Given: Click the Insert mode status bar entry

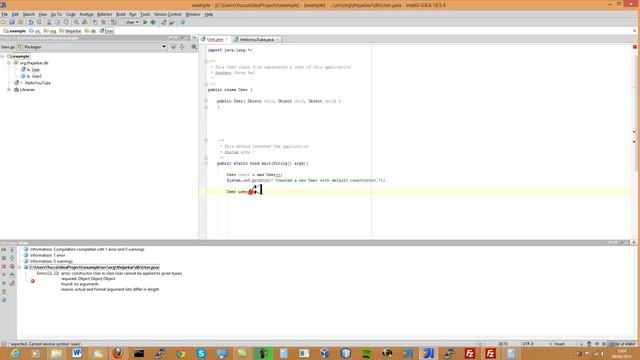Looking at the screenshot, I should [558, 344].
